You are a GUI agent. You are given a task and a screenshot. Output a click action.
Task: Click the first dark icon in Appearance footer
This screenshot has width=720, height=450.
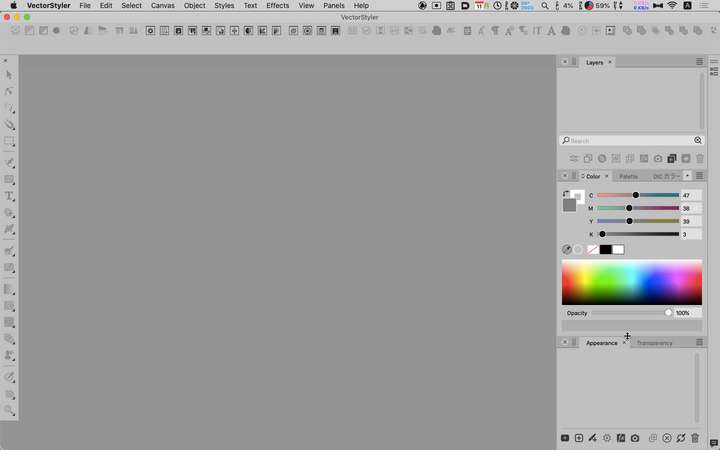pyautogui.click(x=565, y=438)
